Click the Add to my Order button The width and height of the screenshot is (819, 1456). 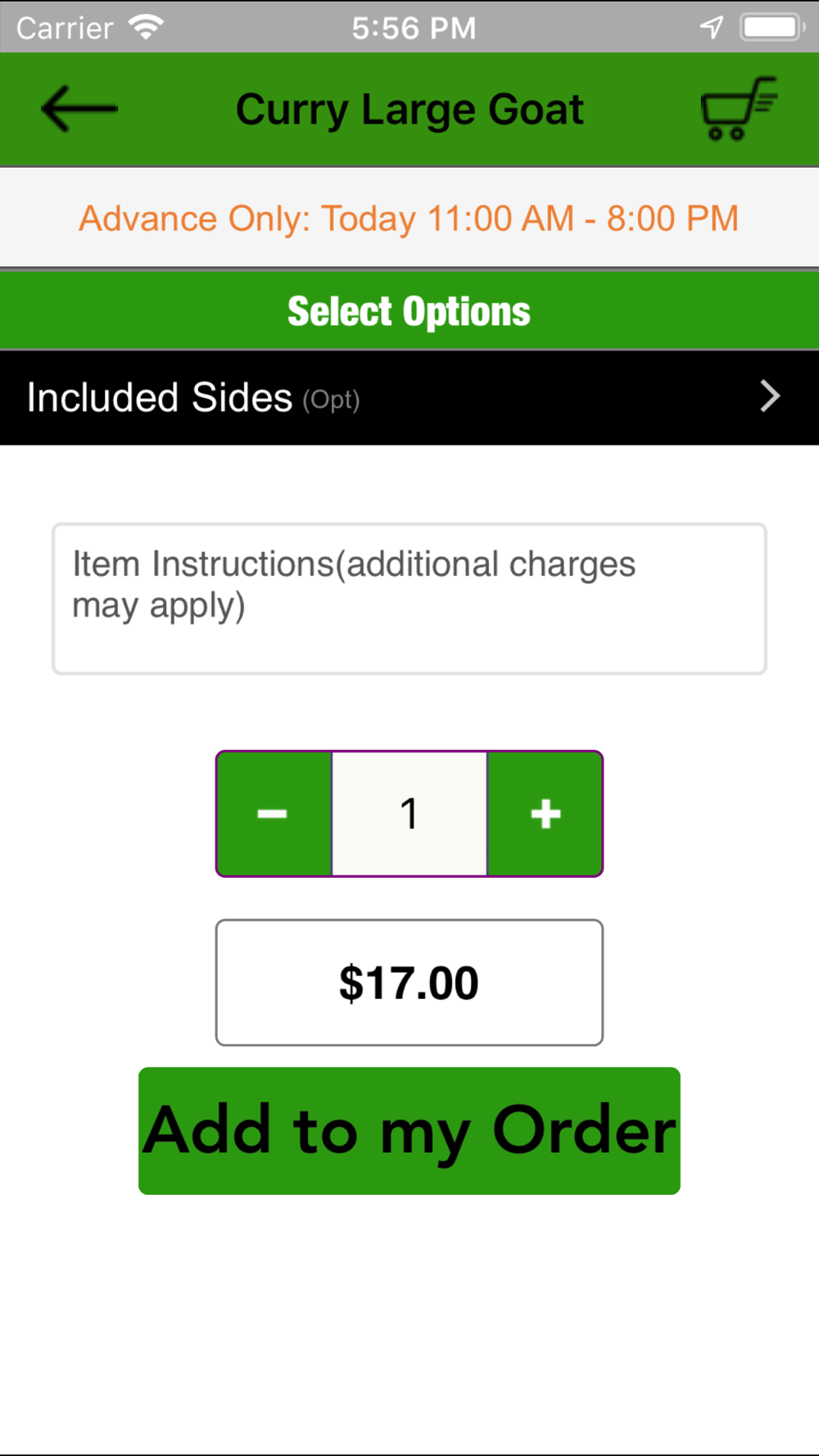click(409, 1131)
